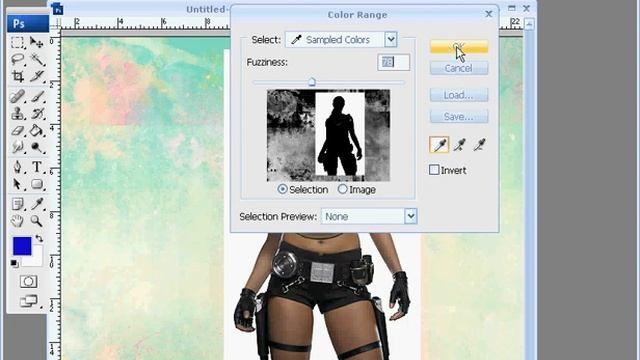Open the Select Sampled Colors dropdown
The image size is (640, 360).
click(x=391, y=40)
